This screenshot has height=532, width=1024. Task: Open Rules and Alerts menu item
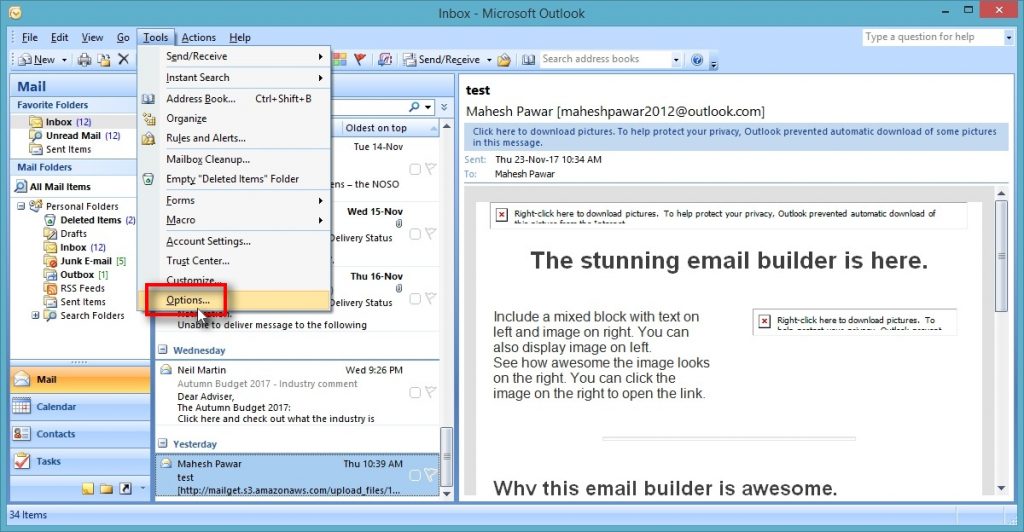point(234,138)
